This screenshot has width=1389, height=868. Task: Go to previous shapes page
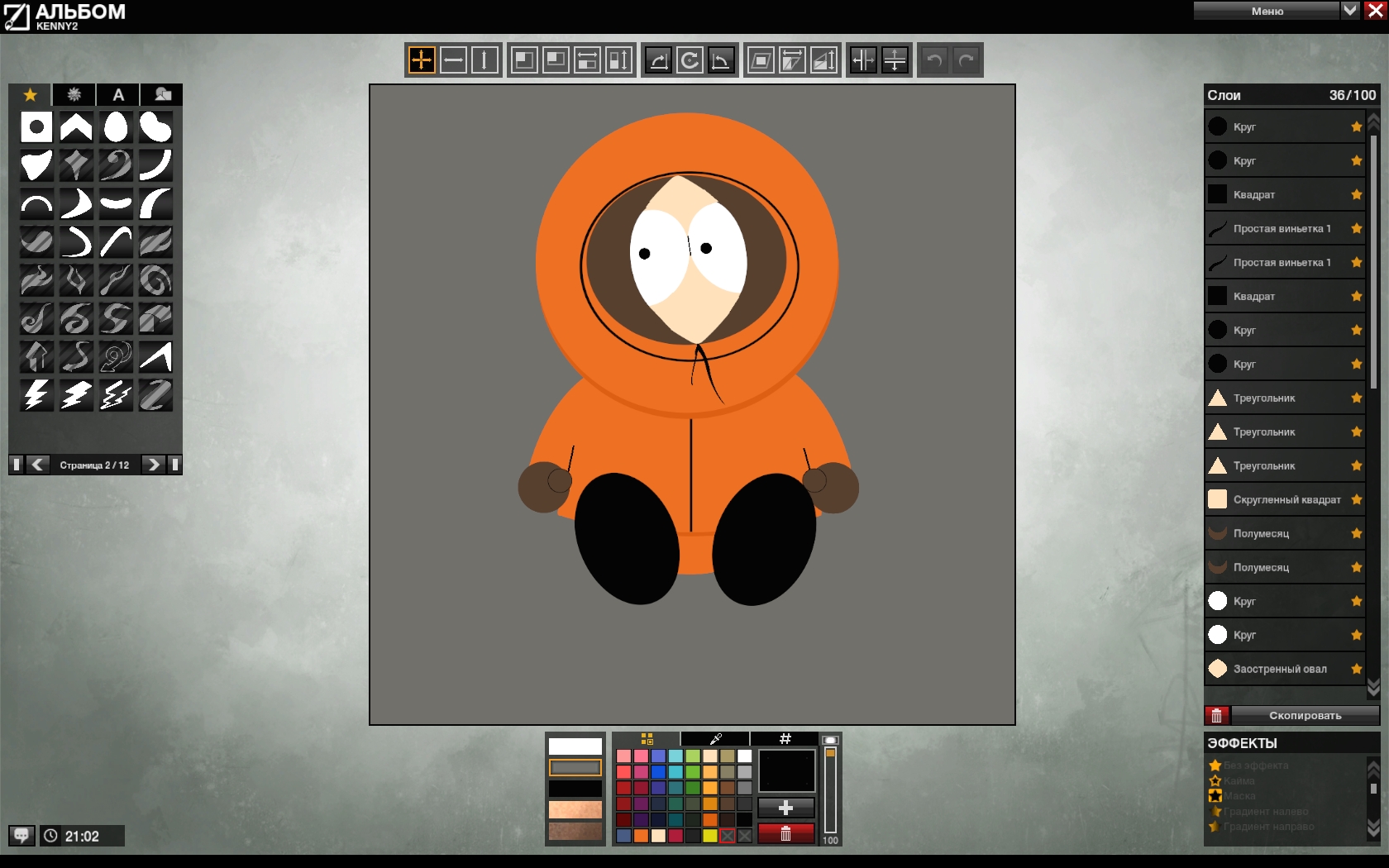pos(37,465)
